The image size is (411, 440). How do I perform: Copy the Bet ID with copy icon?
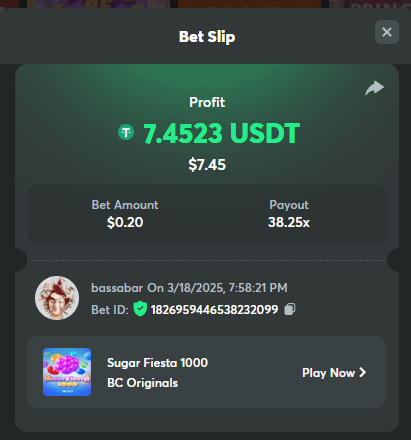290,309
